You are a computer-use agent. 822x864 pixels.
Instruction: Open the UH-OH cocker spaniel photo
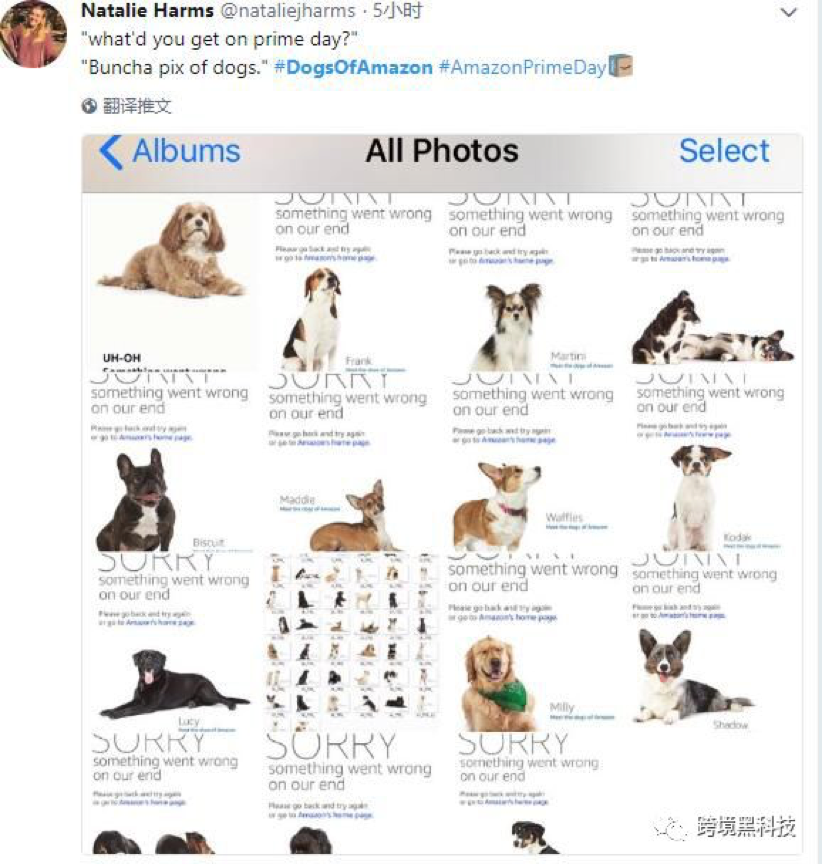(x=172, y=282)
